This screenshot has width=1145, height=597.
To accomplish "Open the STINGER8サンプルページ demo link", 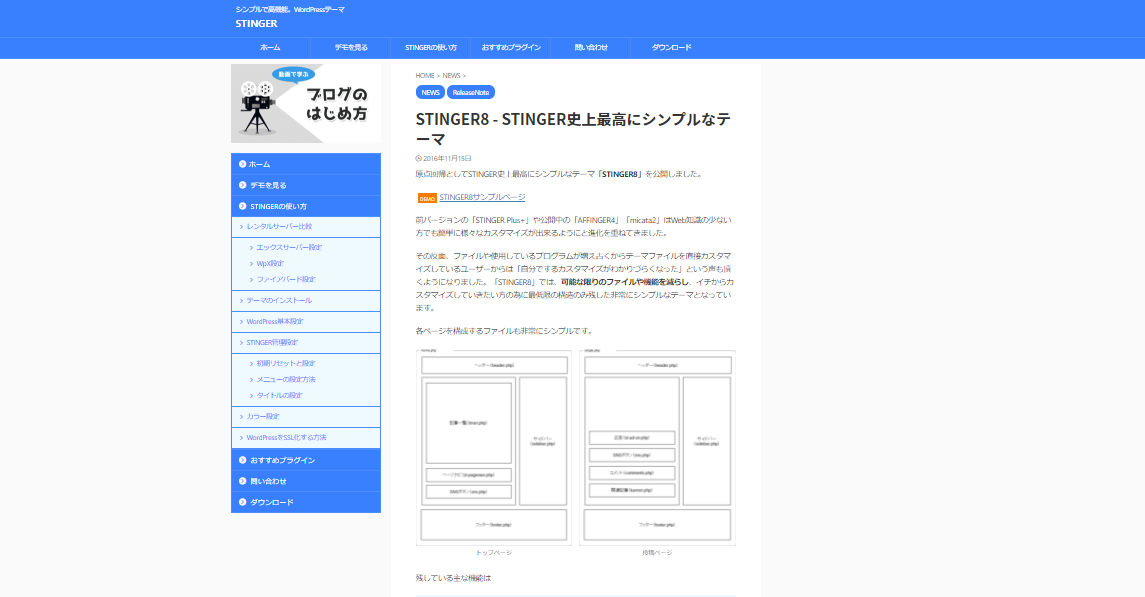I will 482,197.
